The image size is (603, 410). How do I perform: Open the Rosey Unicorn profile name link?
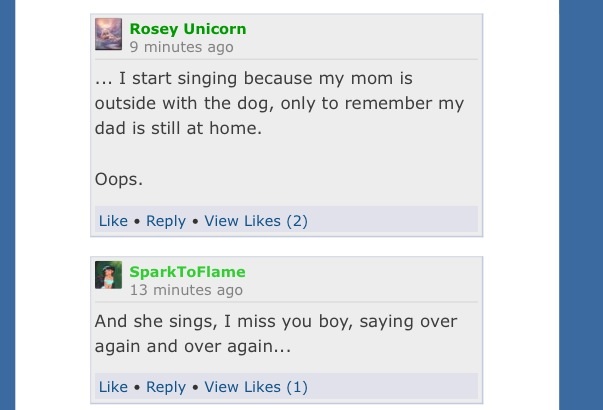(188, 29)
